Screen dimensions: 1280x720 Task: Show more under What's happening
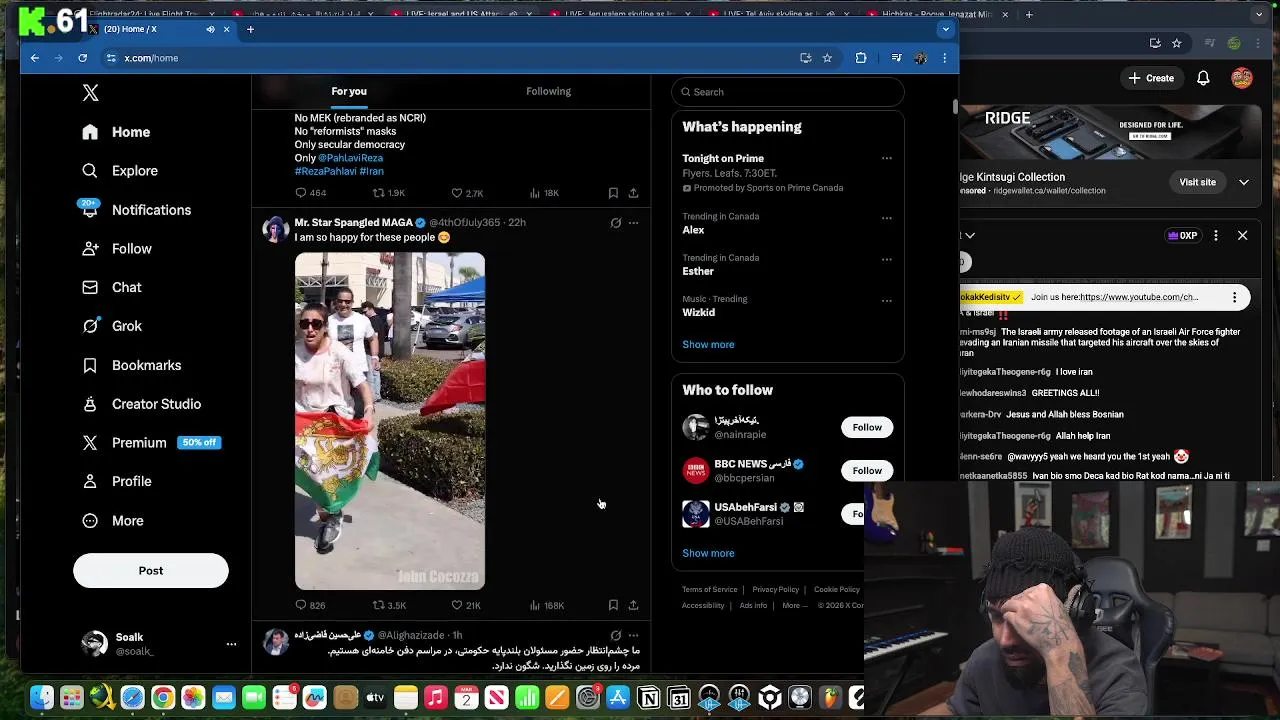tap(708, 345)
